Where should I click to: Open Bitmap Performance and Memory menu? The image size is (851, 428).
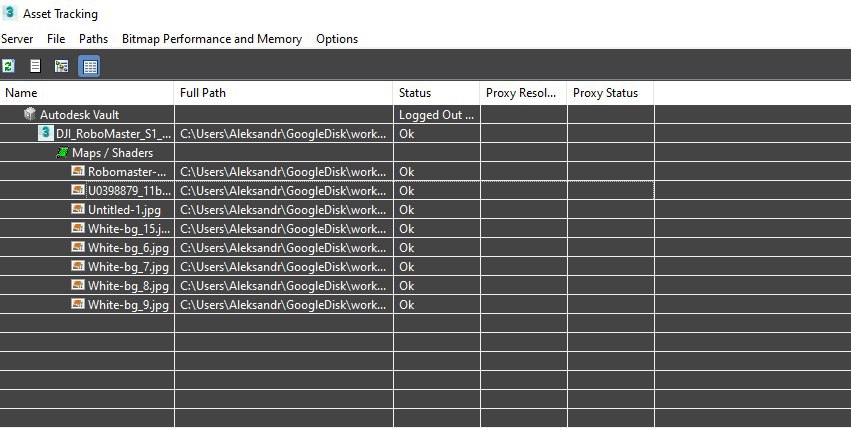[x=212, y=39]
